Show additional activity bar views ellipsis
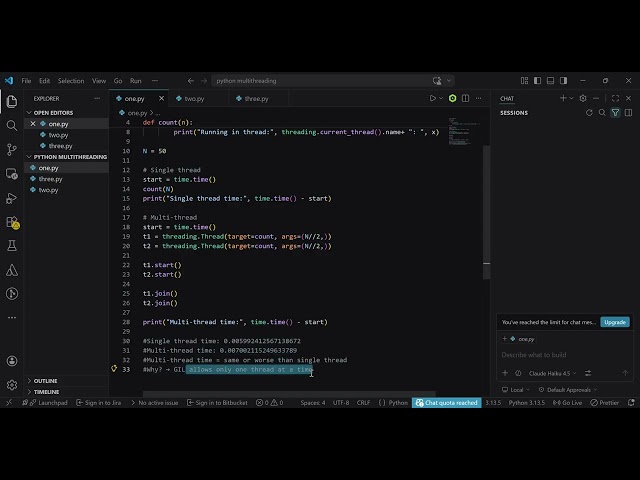Image resolution: width=640 pixels, height=480 pixels. point(12,317)
